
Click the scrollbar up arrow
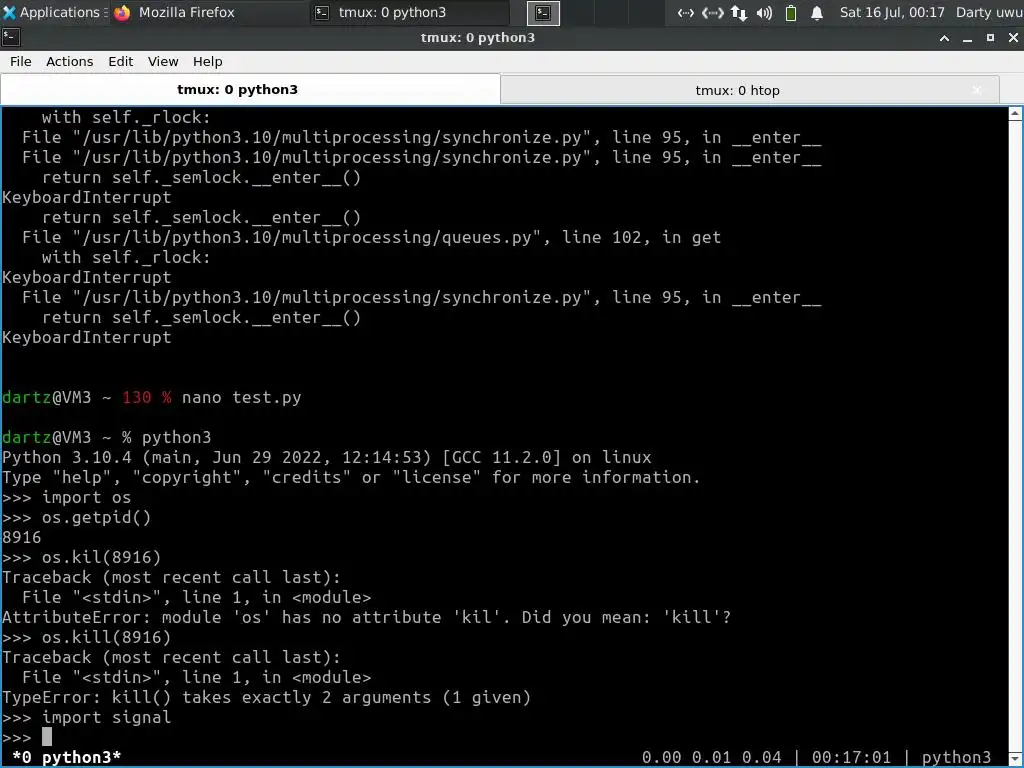(1015, 114)
